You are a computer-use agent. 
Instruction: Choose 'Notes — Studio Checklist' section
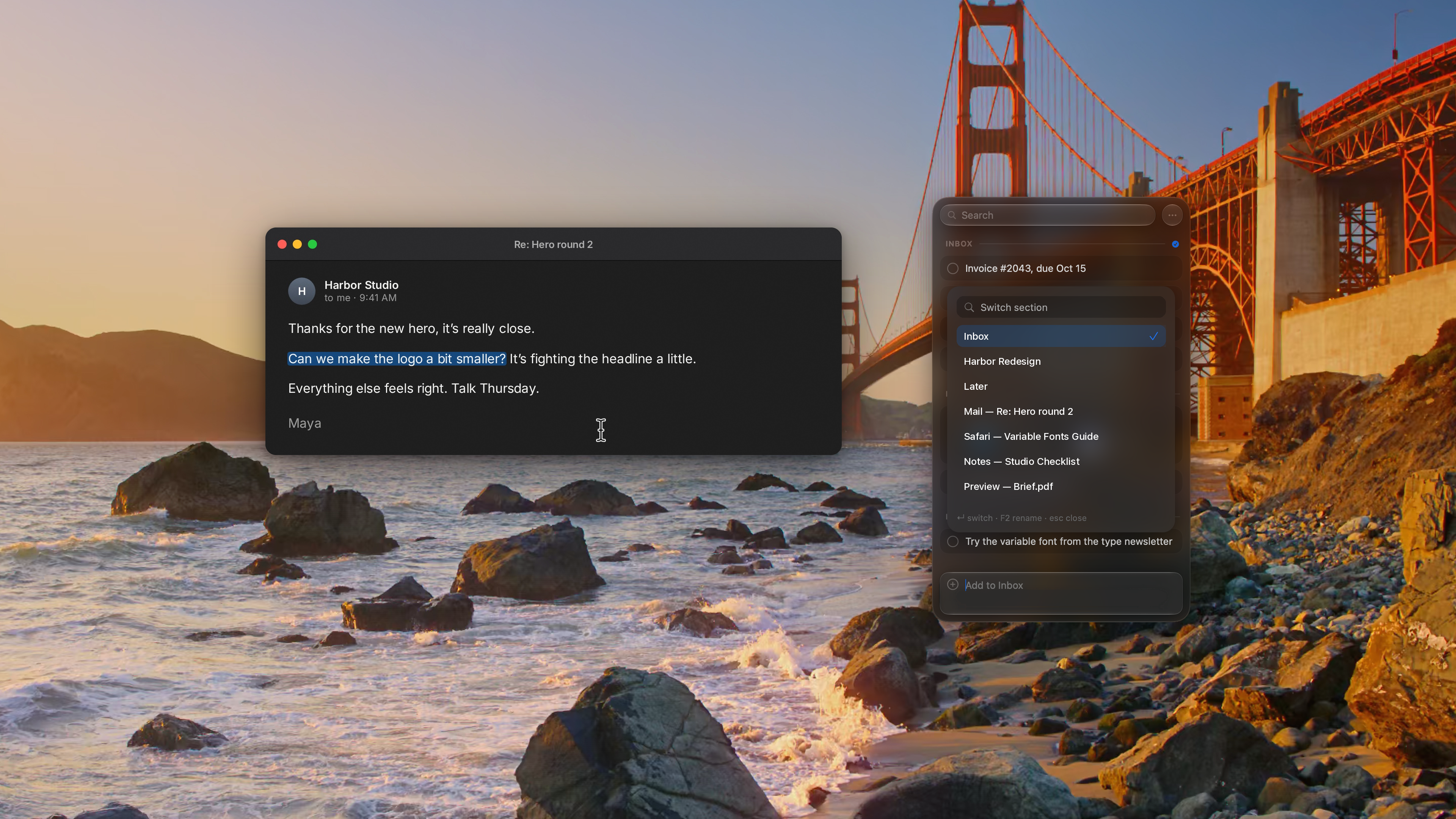[1061, 462]
